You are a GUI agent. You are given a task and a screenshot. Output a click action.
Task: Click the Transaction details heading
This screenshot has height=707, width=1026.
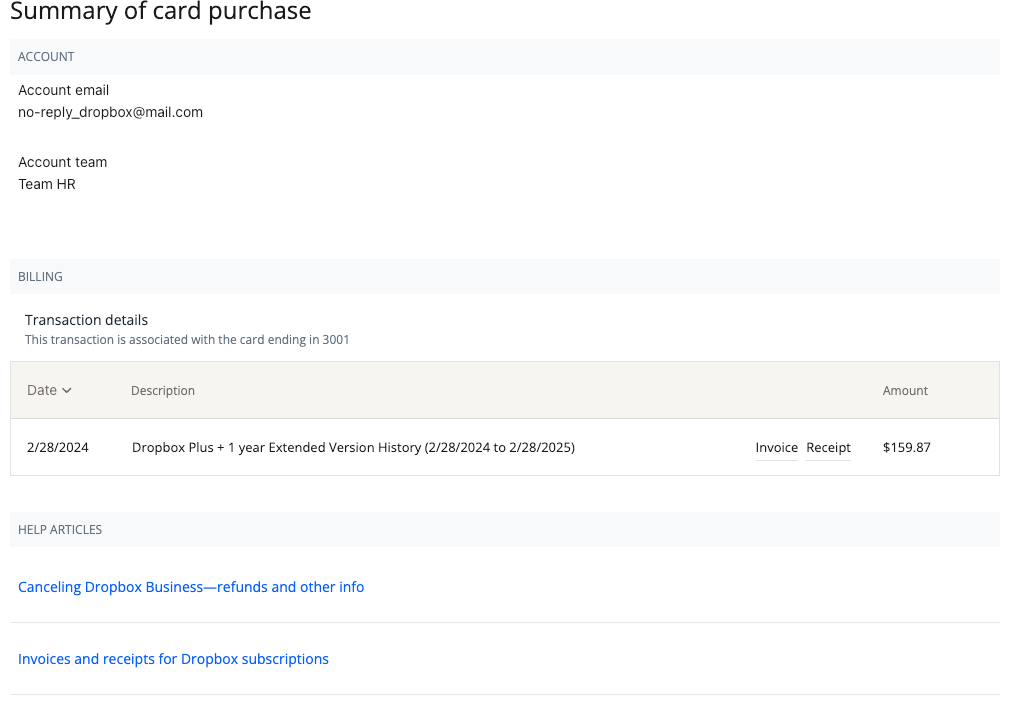pos(86,320)
